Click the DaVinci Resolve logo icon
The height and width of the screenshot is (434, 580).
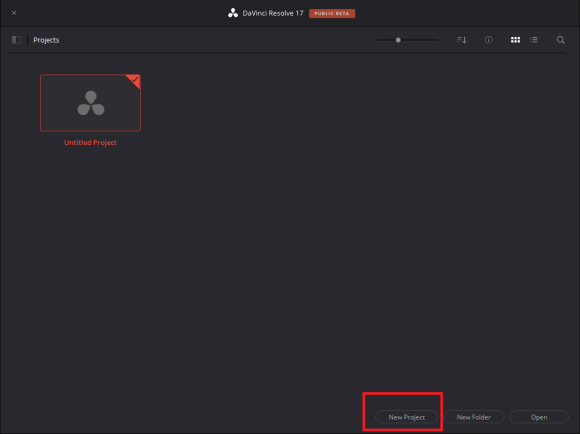coord(233,13)
